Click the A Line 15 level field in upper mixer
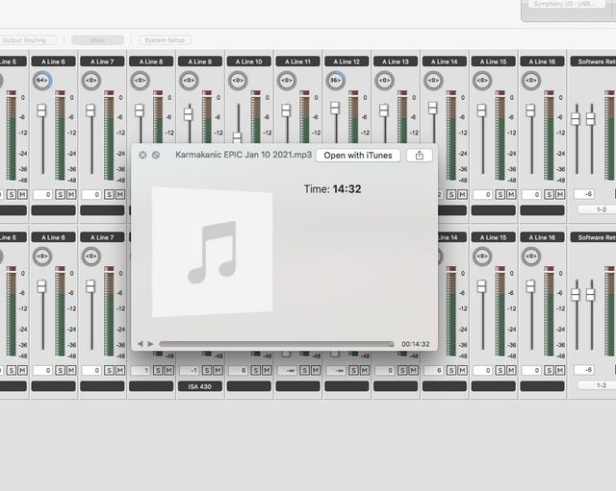Viewport: 616px width, 491px height. tap(483, 194)
